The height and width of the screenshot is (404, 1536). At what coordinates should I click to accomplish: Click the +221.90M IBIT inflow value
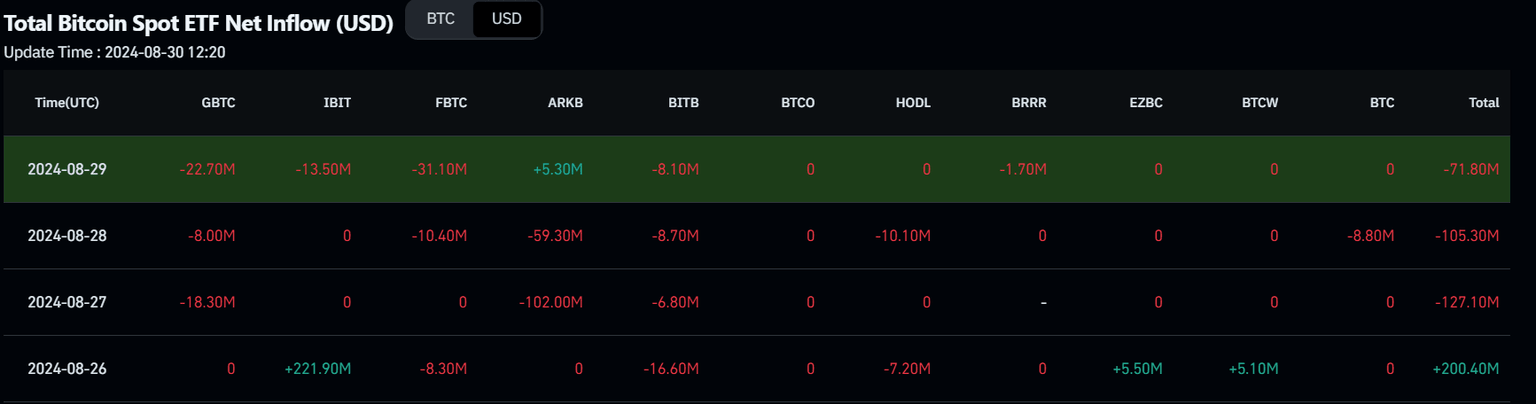click(318, 369)
